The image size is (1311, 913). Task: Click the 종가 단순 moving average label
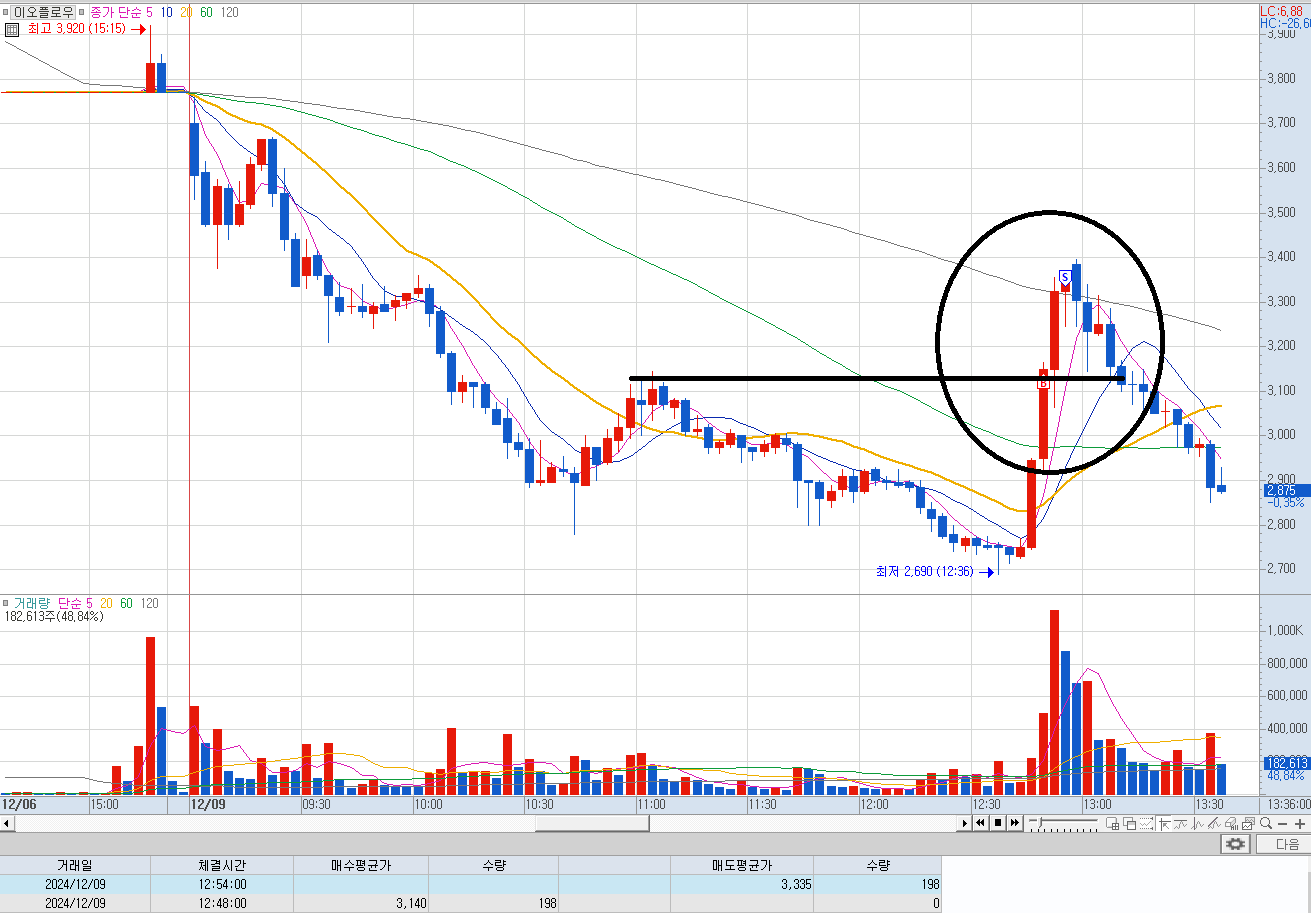pos(115,12)
